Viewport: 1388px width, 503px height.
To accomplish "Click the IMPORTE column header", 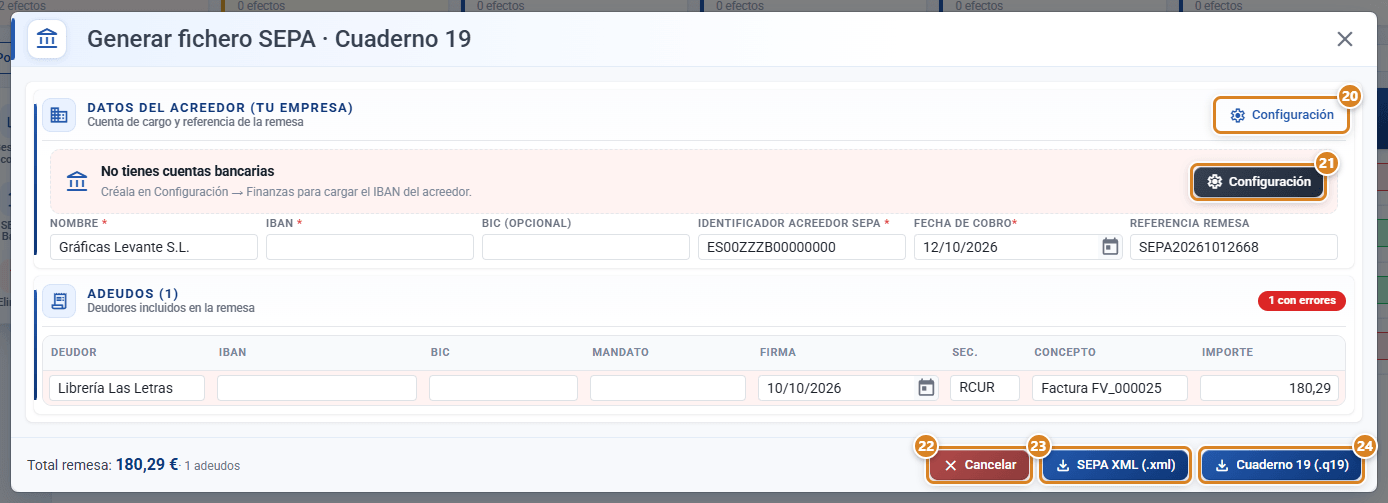I will [x=1227, y=352].
